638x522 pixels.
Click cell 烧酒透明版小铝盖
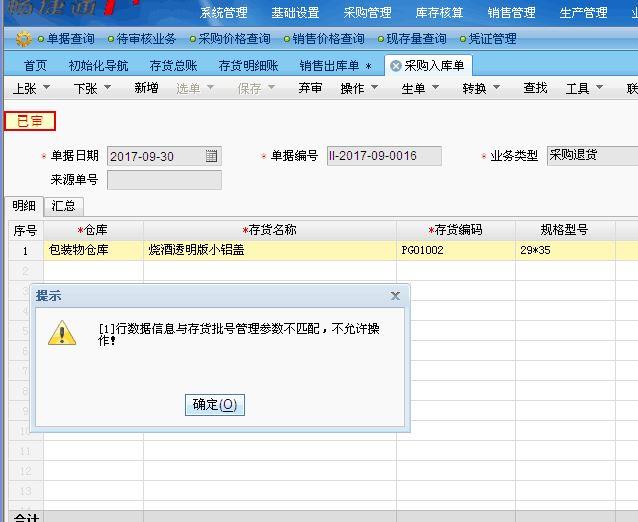pos(270,250)
